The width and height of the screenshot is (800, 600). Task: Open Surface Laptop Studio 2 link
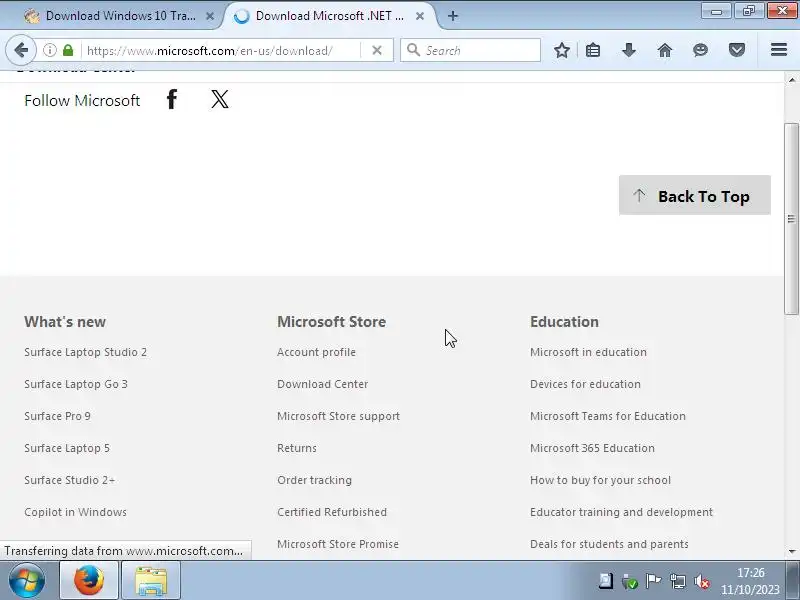point(85,352)
